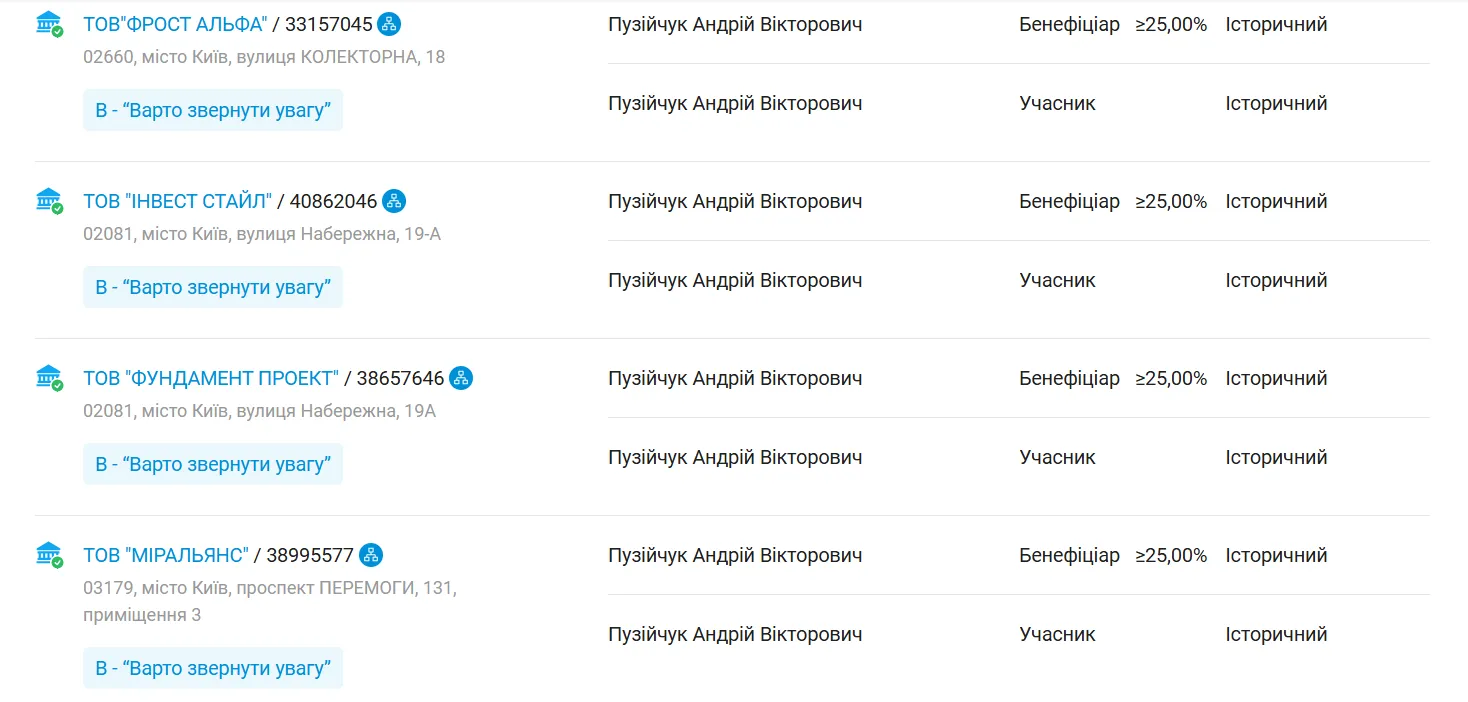Click the beneficiary name in the ФРОСТ АЛЬФА row
The width and height of the screenshot is (1468, 702).
click(x=735, y=24)
